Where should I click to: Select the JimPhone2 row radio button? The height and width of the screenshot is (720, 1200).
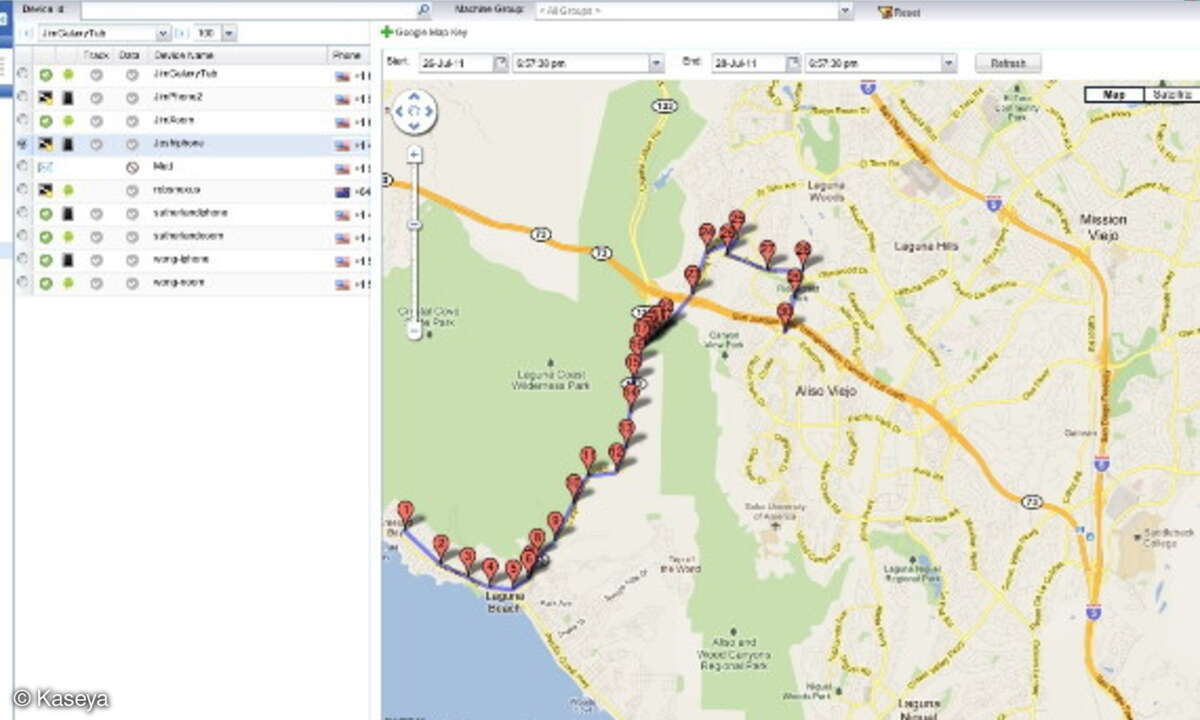[23, 98]
